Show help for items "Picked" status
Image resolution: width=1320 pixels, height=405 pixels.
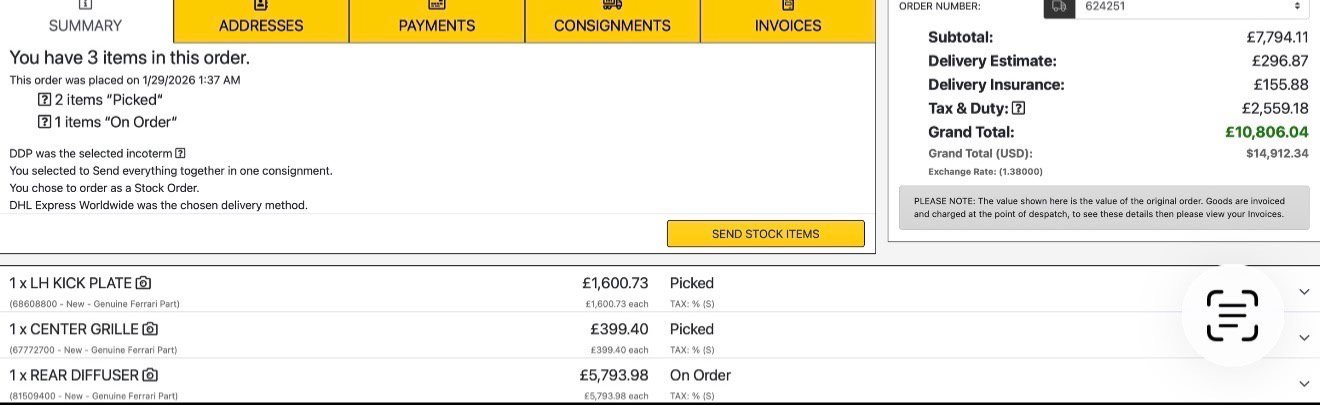44,100
